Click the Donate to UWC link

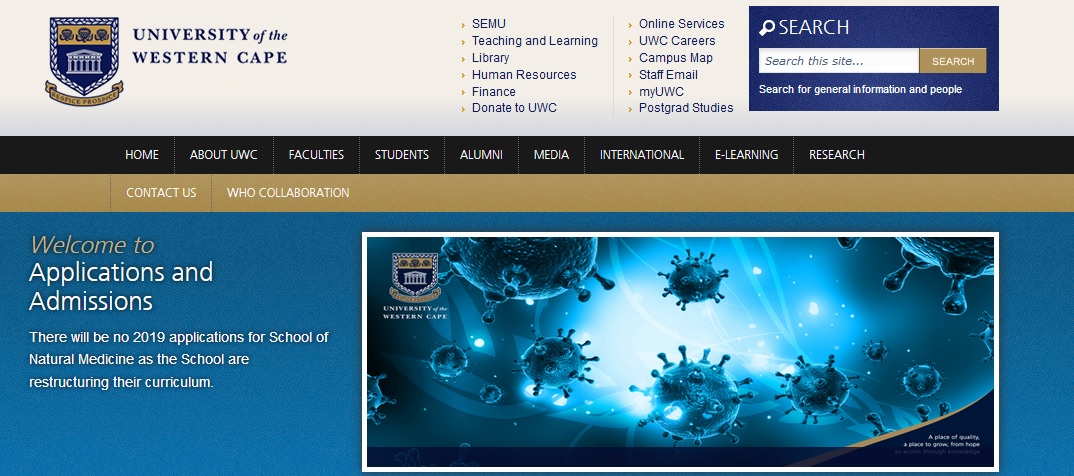pos(514,108)
